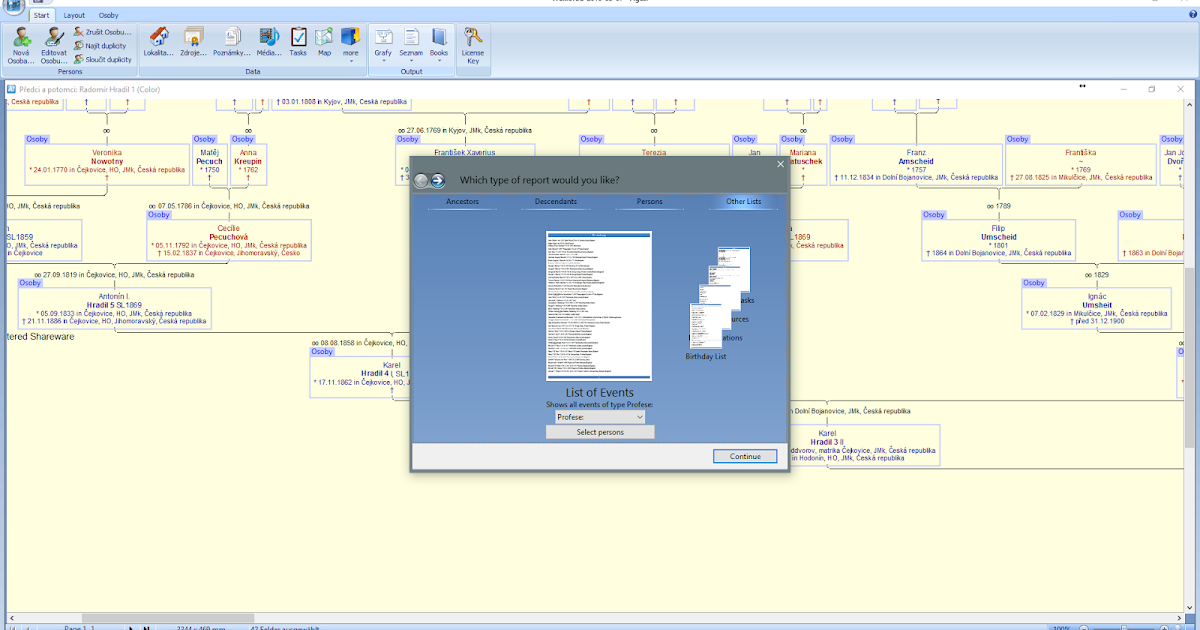Click the License Key icon
This screenshot has width=1200, height=630.
tap(471, 45)
